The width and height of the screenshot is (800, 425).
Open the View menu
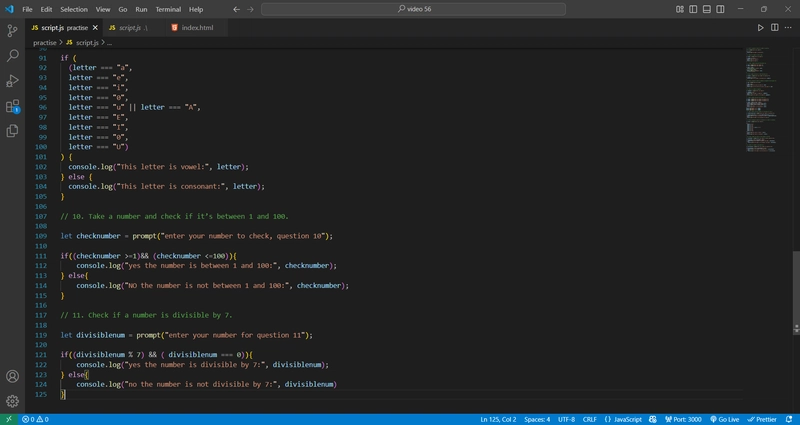coord(103,9)
